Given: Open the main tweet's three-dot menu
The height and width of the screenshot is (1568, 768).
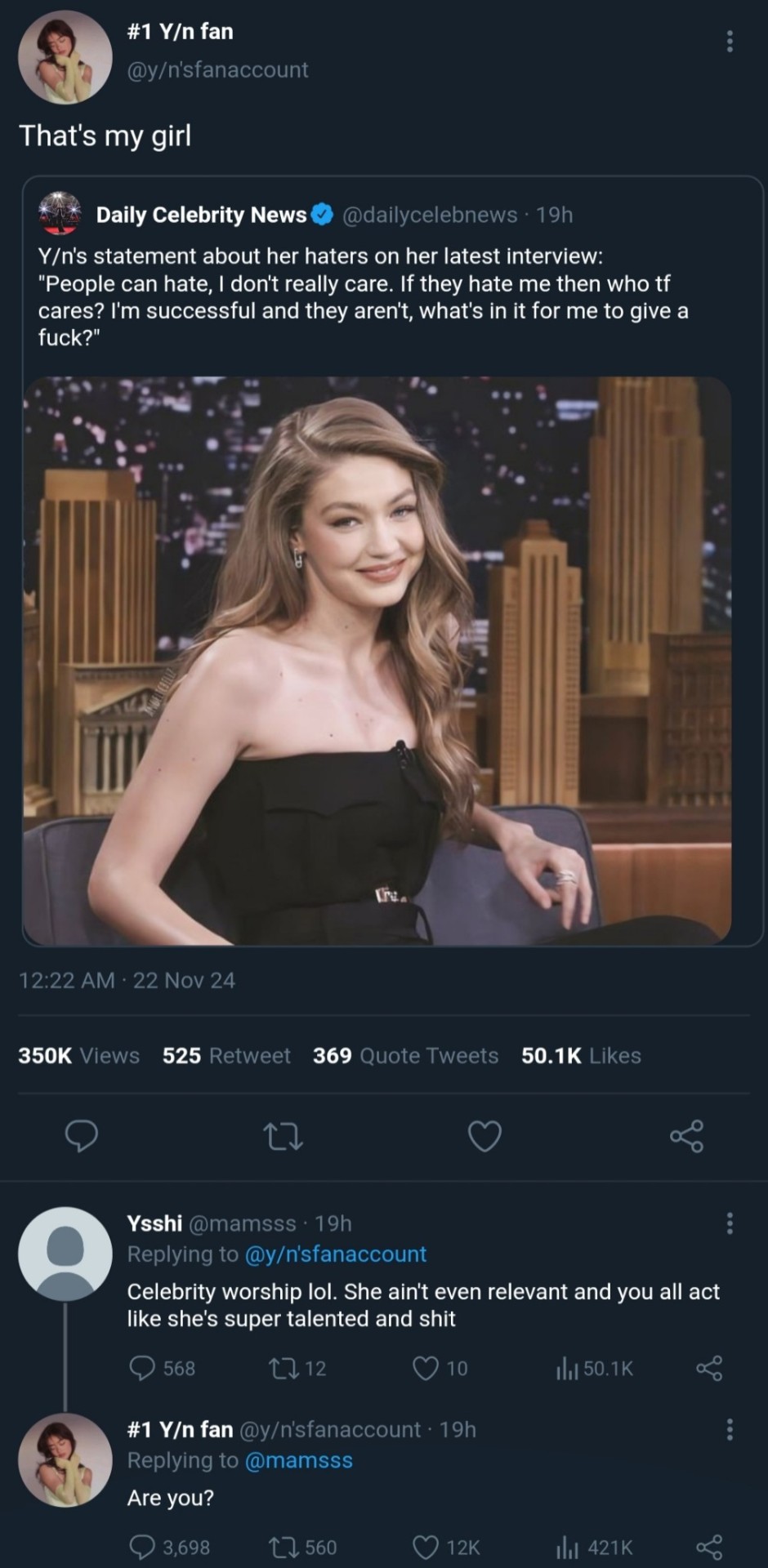Looking at the screenshot, I should 730,42.
